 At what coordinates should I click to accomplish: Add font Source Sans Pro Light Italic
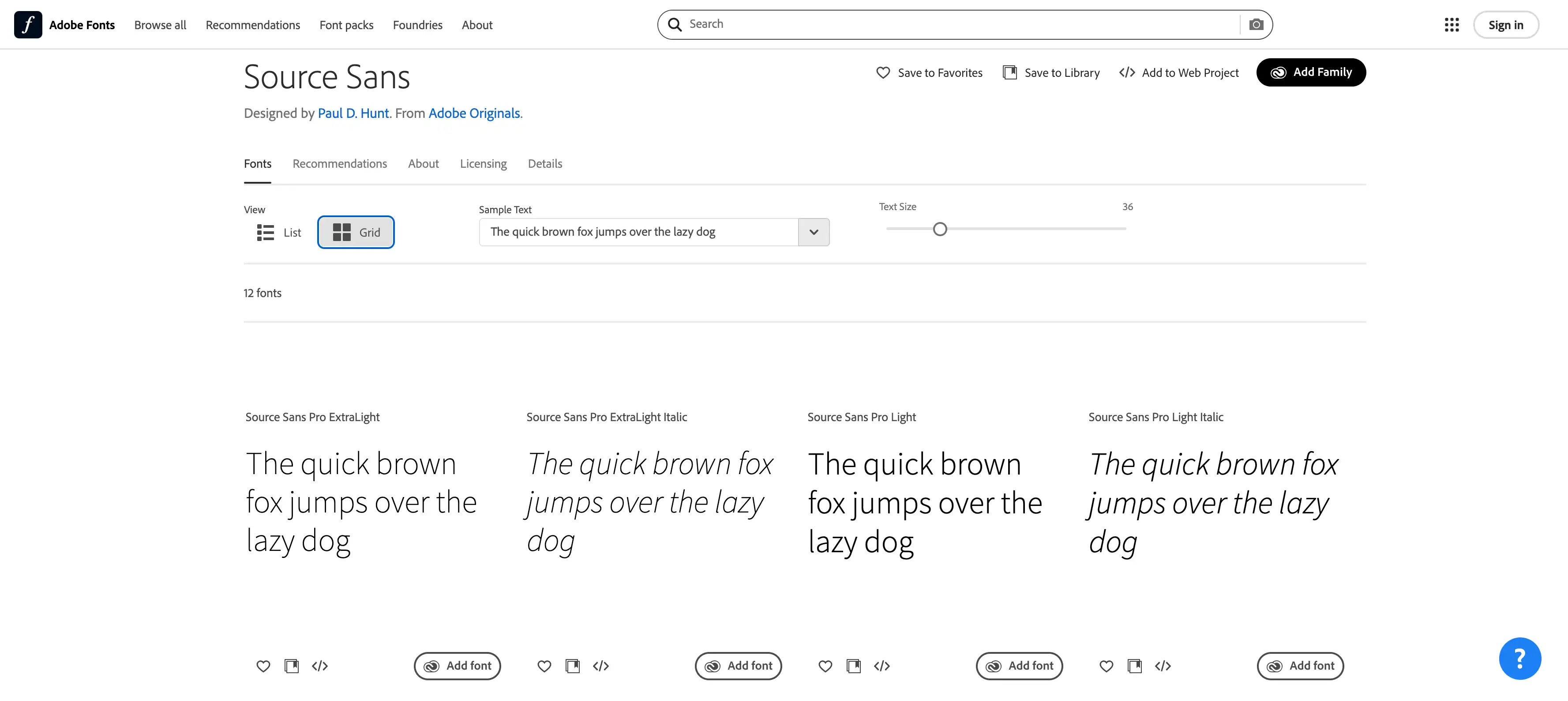[x=1300, y=666]
